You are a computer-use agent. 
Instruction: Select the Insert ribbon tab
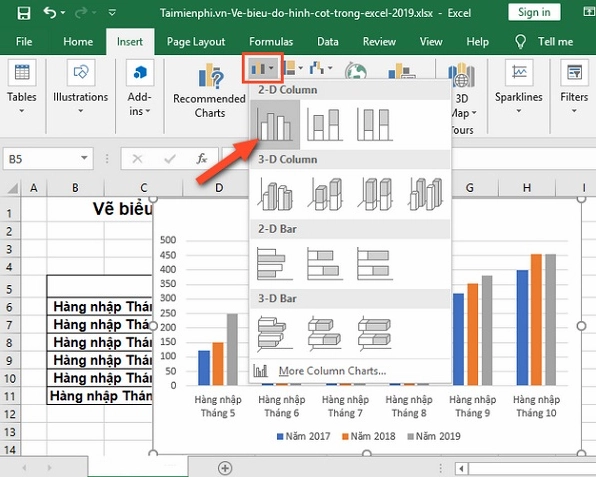(130, 41)
